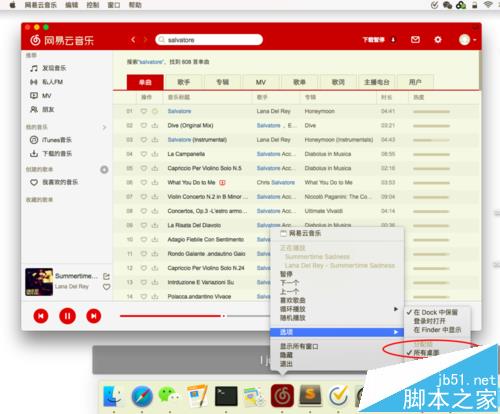Screen dimensions: 500x414
Task: Enable 登录时打开 in the options submenu
Action: (x=429, y=321)
